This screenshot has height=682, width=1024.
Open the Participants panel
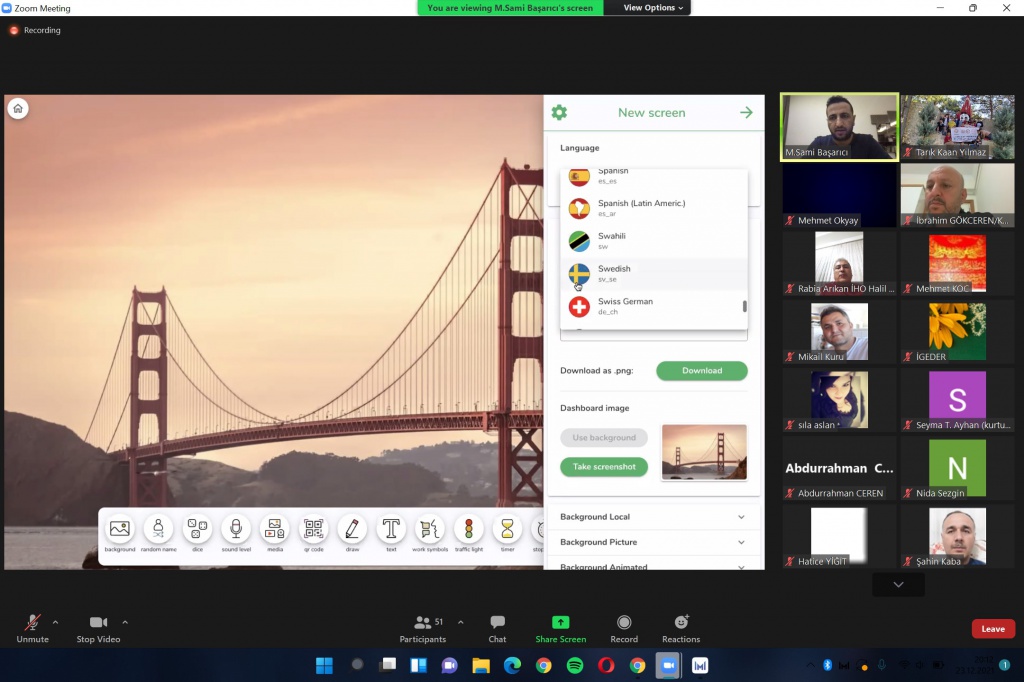pos(423,628)
